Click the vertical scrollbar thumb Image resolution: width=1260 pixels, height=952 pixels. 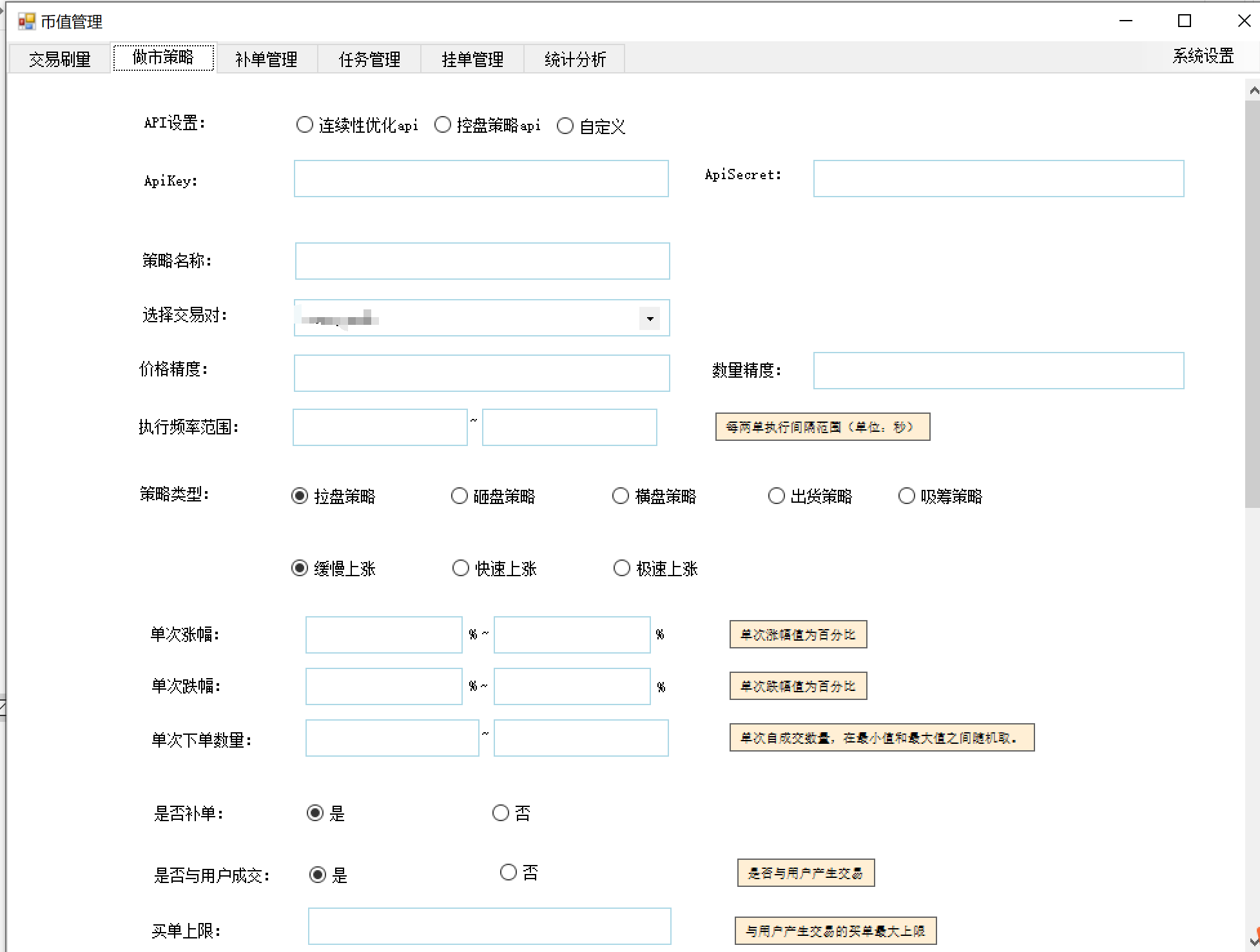[1252, 303]
